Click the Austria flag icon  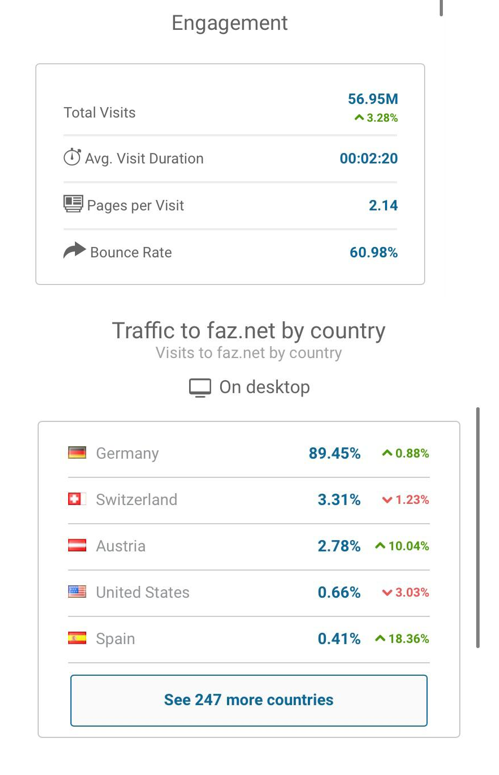coord(77,546)
